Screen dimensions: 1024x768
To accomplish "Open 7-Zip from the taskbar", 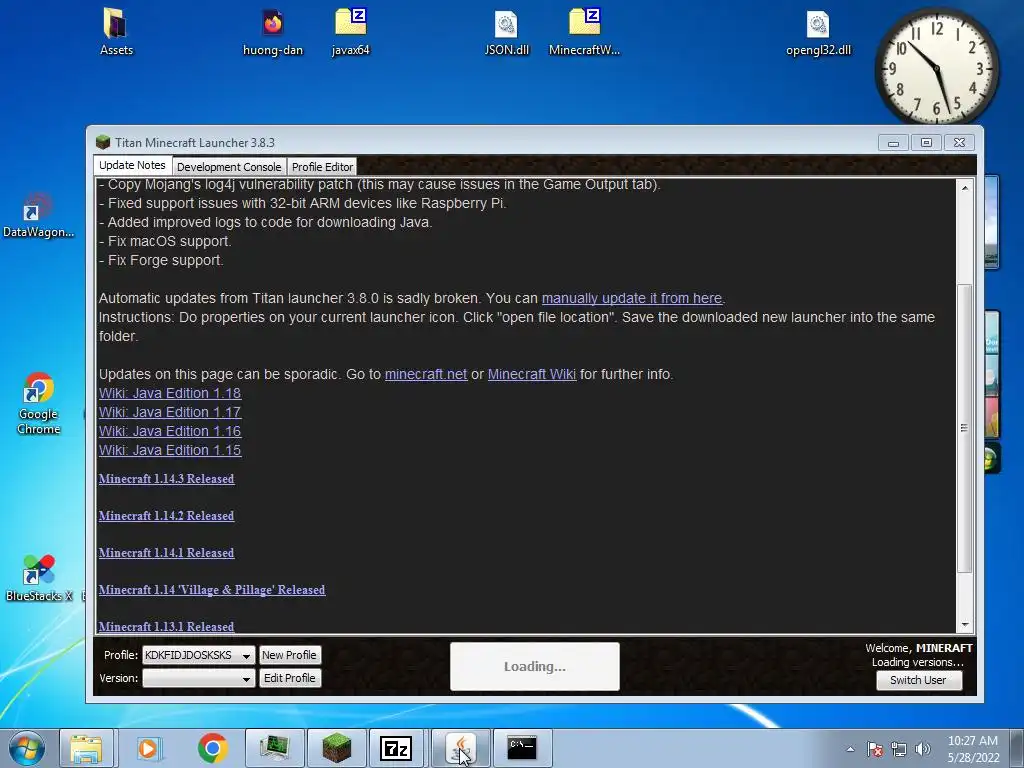I will coord(396,748).
